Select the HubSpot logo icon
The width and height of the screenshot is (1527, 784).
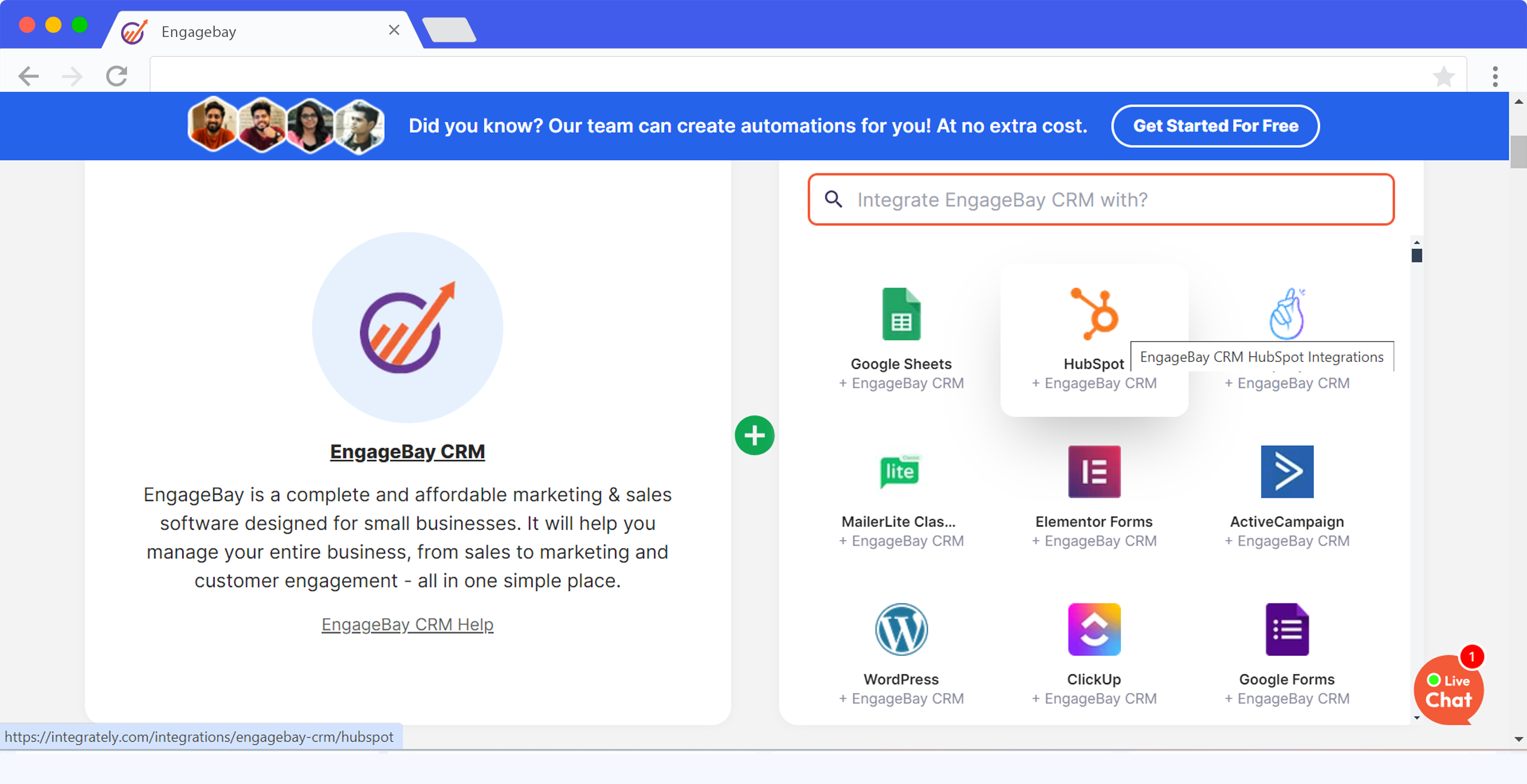1095,314
